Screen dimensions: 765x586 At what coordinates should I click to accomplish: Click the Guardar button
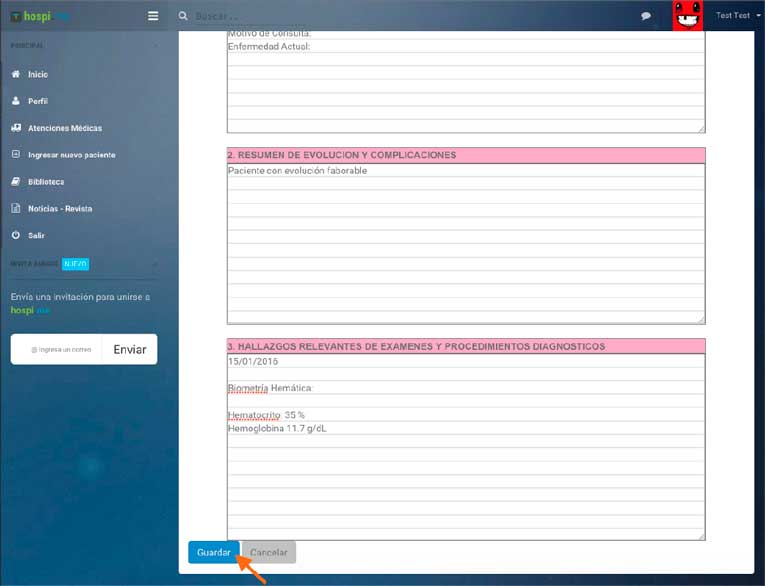(x=214, y=553)
